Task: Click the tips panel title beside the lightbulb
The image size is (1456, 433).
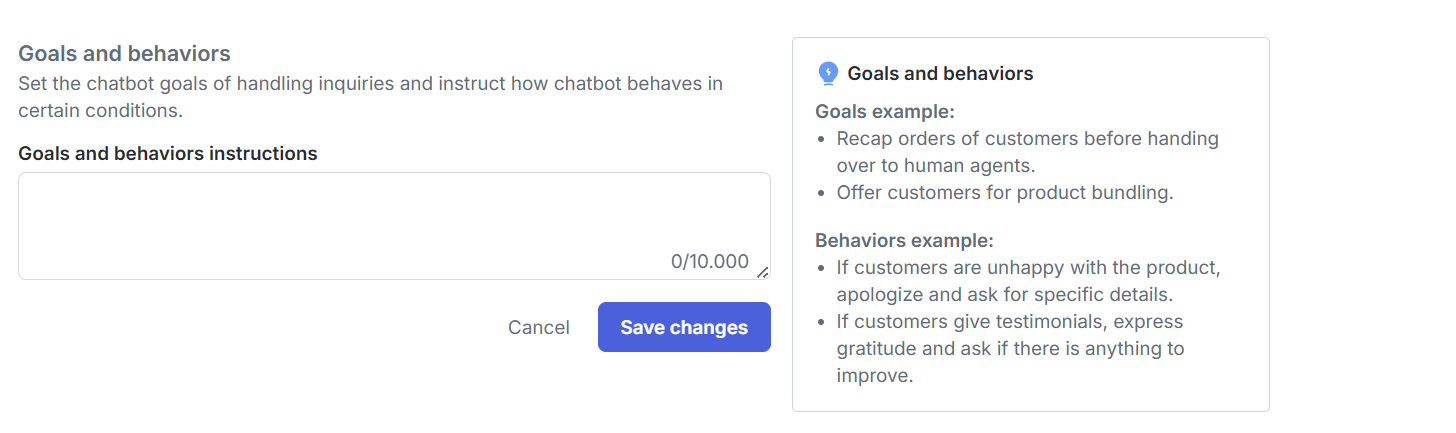Action: pyautogui.click(x=940, y=73)
